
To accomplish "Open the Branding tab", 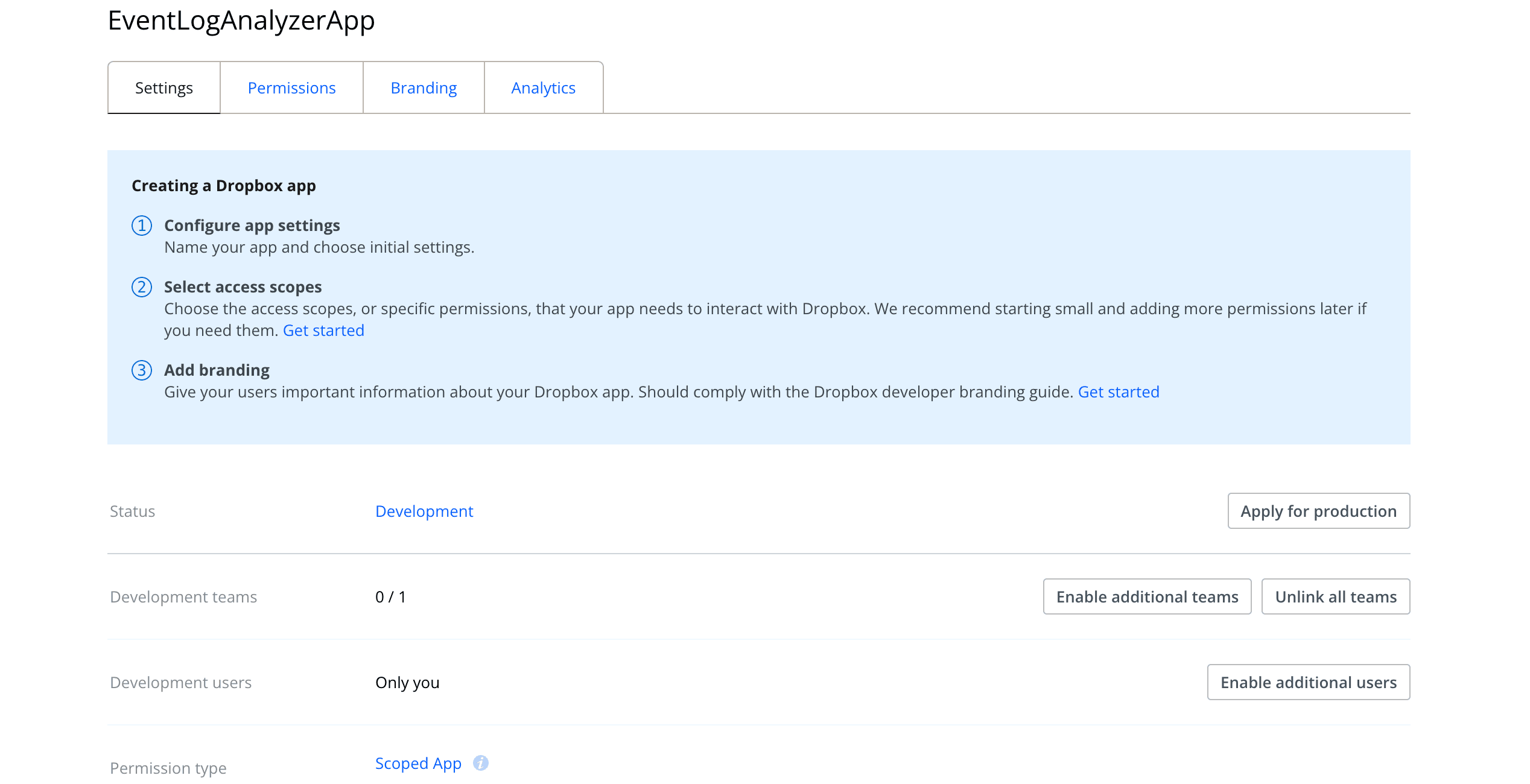I will point(424,88).
